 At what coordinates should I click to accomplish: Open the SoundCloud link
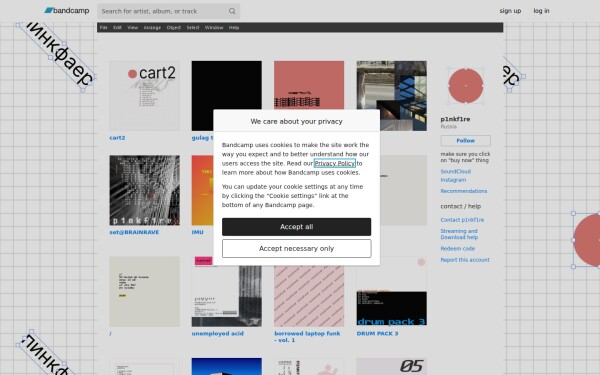pos(455,171)
